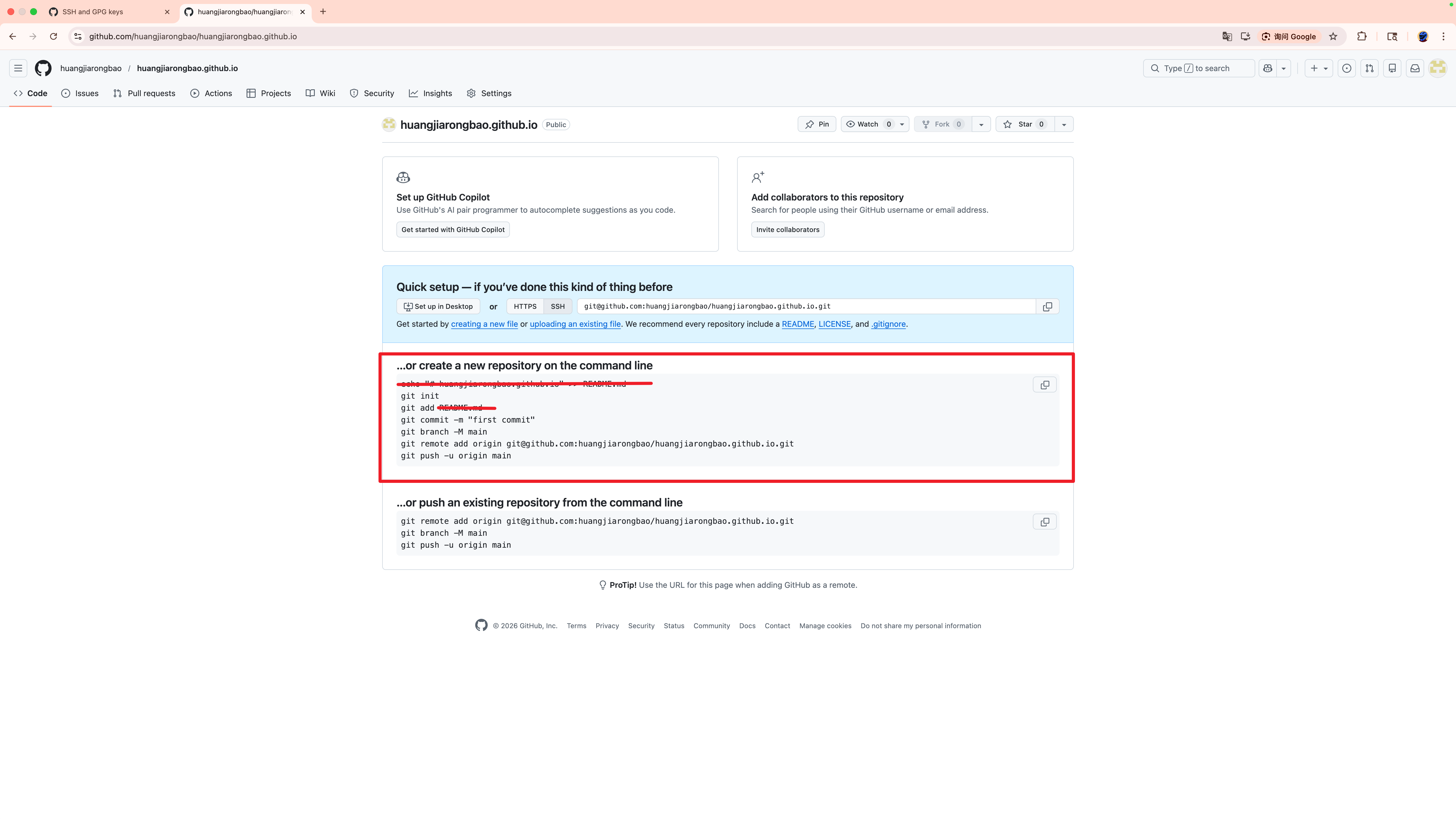Screen dimensions: 1456x819
Task: Click the Google Translate icon in address bar
Action: [1227, 36]
